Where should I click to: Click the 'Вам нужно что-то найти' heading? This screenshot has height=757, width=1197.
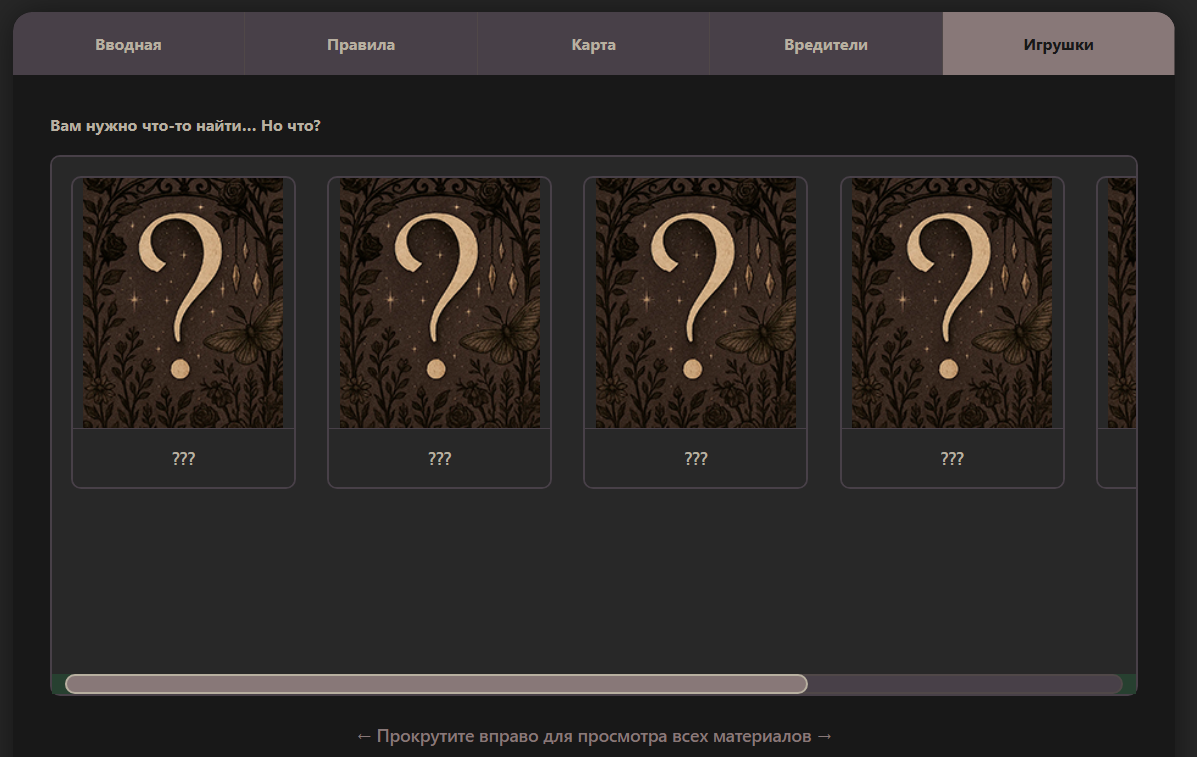(185, 127)
